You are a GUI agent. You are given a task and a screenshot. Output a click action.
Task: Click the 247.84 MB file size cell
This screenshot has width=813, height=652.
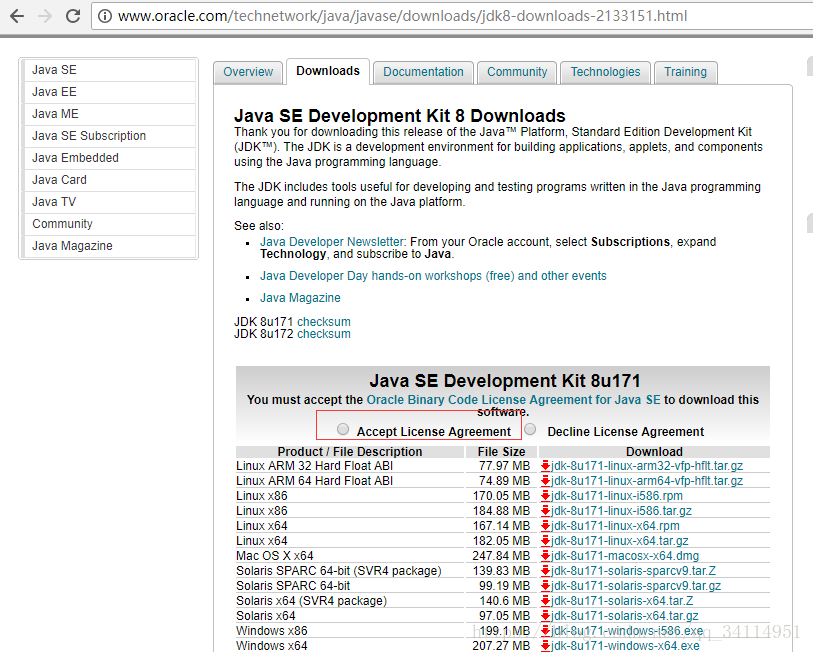pyautogui.click(x=501, y=556)
